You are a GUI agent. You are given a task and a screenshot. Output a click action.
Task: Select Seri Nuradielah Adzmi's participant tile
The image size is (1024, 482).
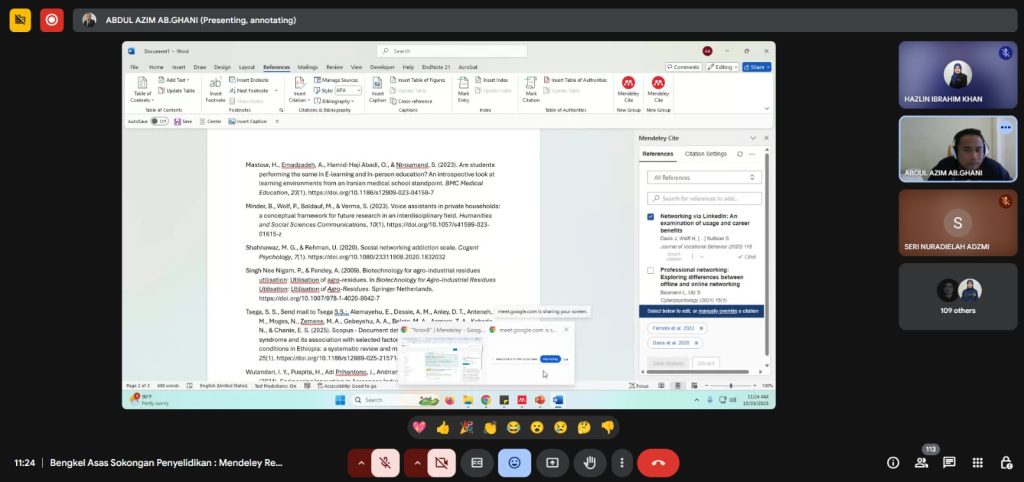pyautogui.click(x=957, y=223)
